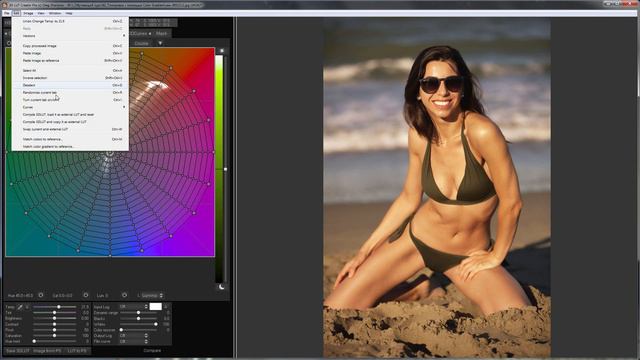Choose Swap current and external LUT

[70, 129]
